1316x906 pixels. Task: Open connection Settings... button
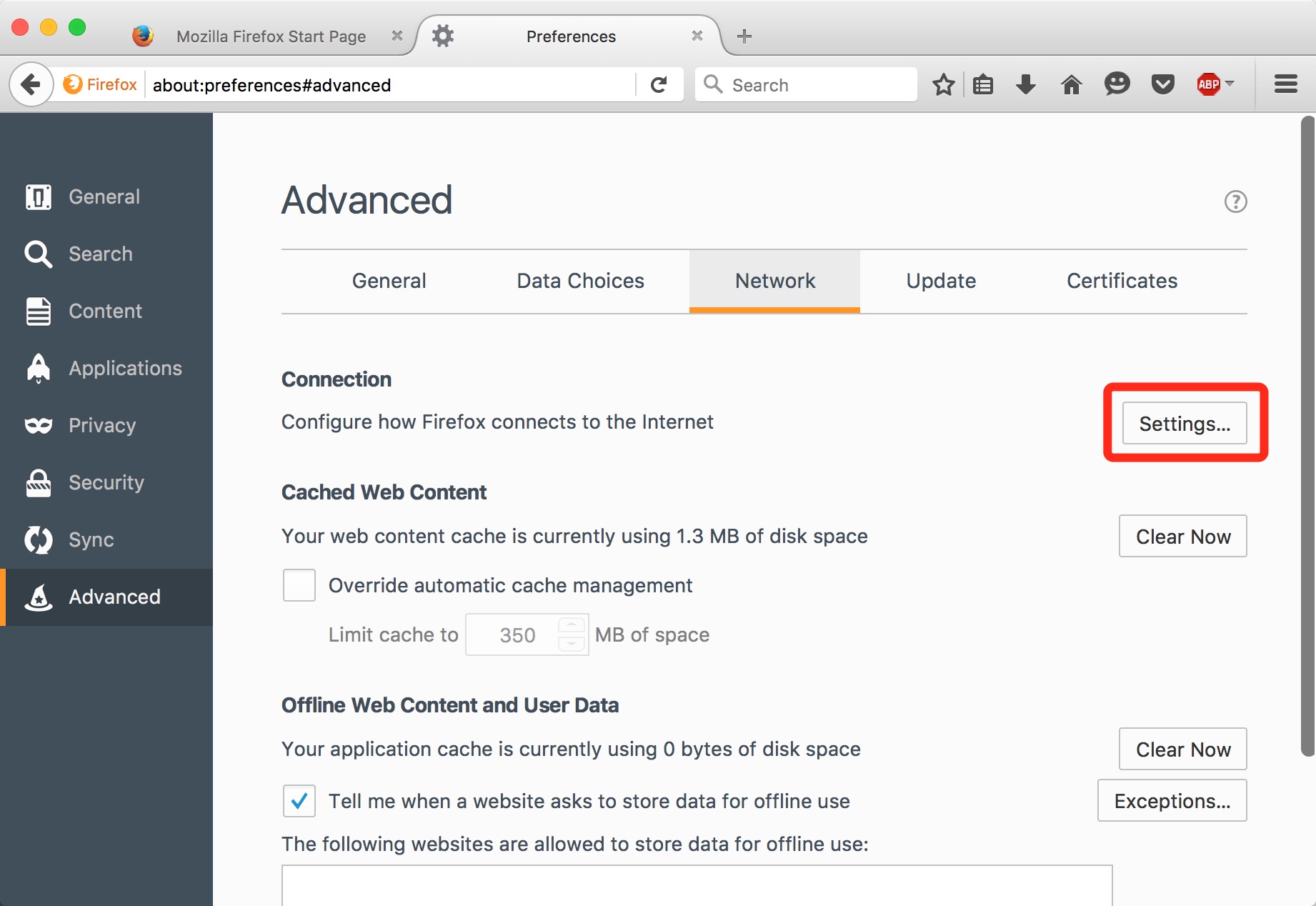[1185, 424]
